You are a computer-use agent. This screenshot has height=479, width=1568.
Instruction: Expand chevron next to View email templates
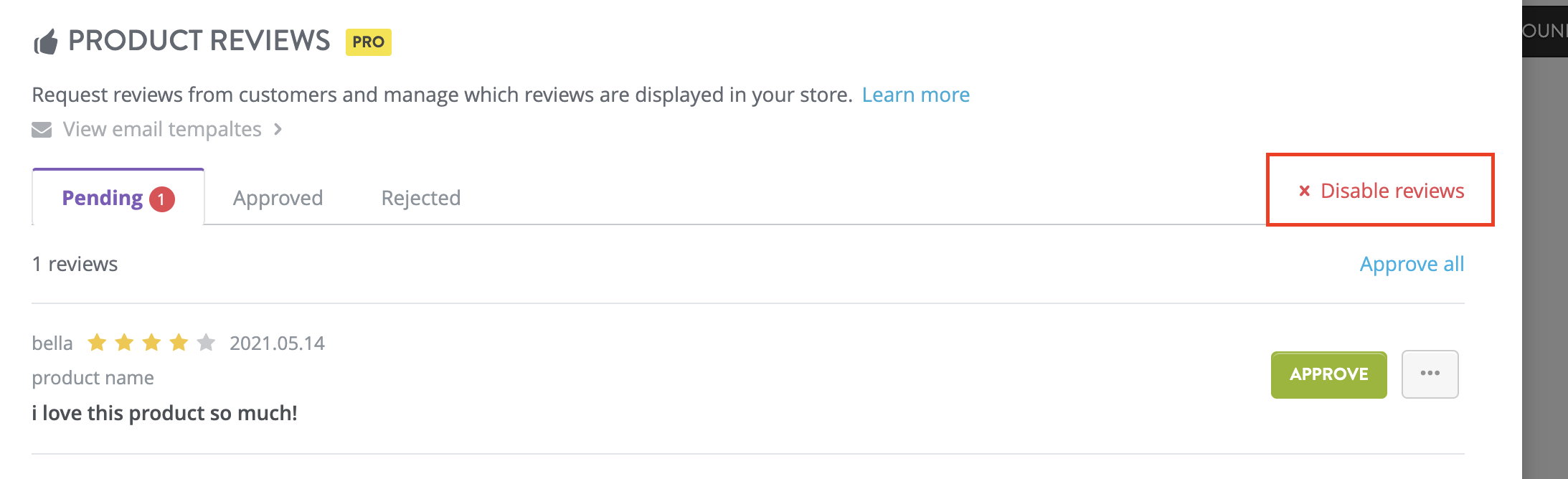[x=278, y=129]
